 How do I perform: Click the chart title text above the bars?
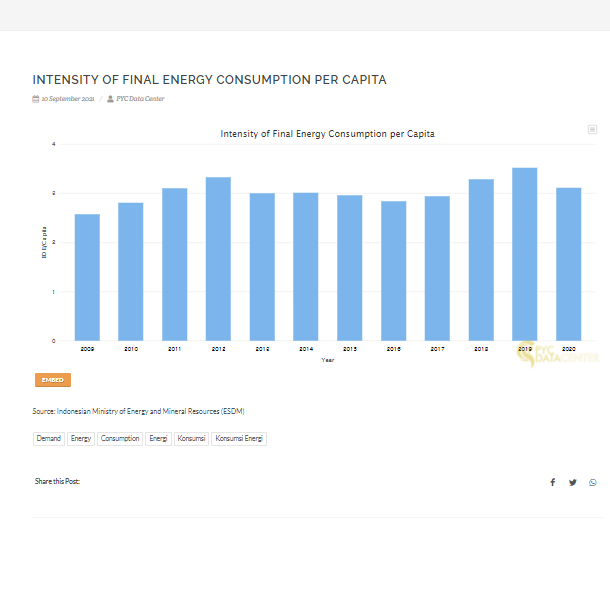pos(328,134)
